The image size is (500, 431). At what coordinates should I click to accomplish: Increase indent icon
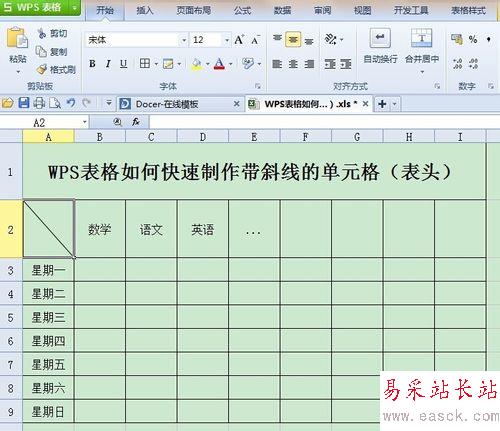[x=346, y=64]
